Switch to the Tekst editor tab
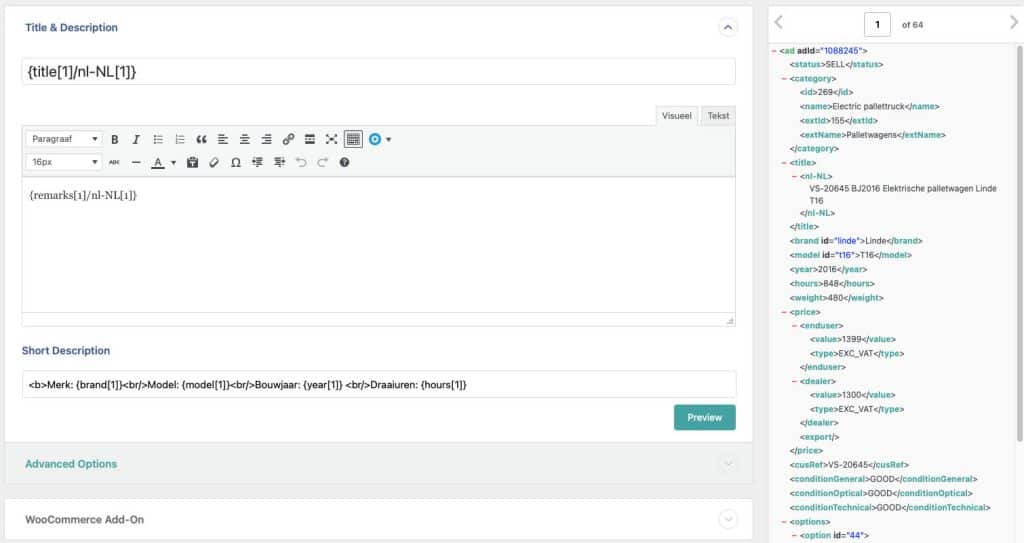The width and height of the screenshot is (1024, 543). (718, 116)
